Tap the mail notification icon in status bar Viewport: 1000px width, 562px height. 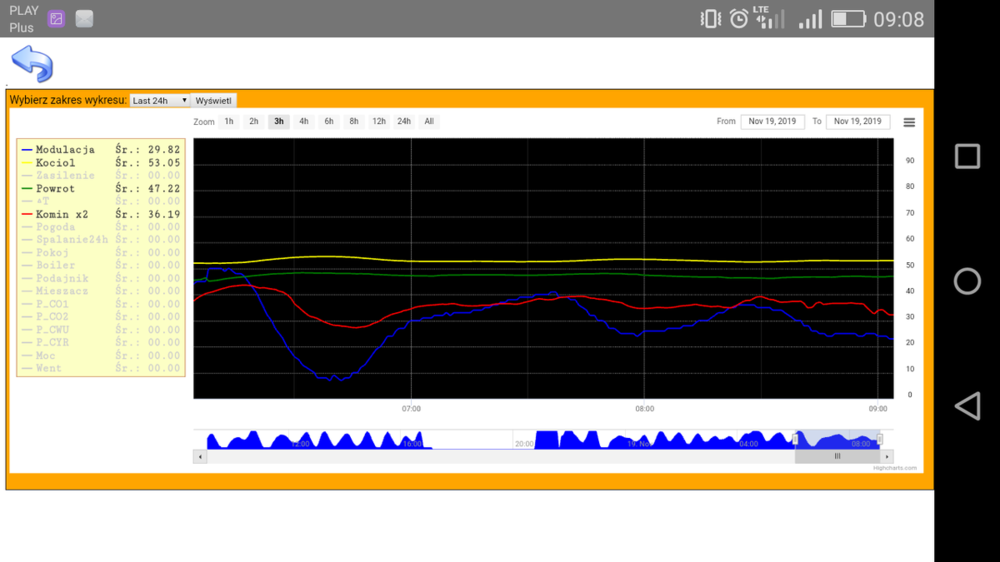click(x=84, y=19)
